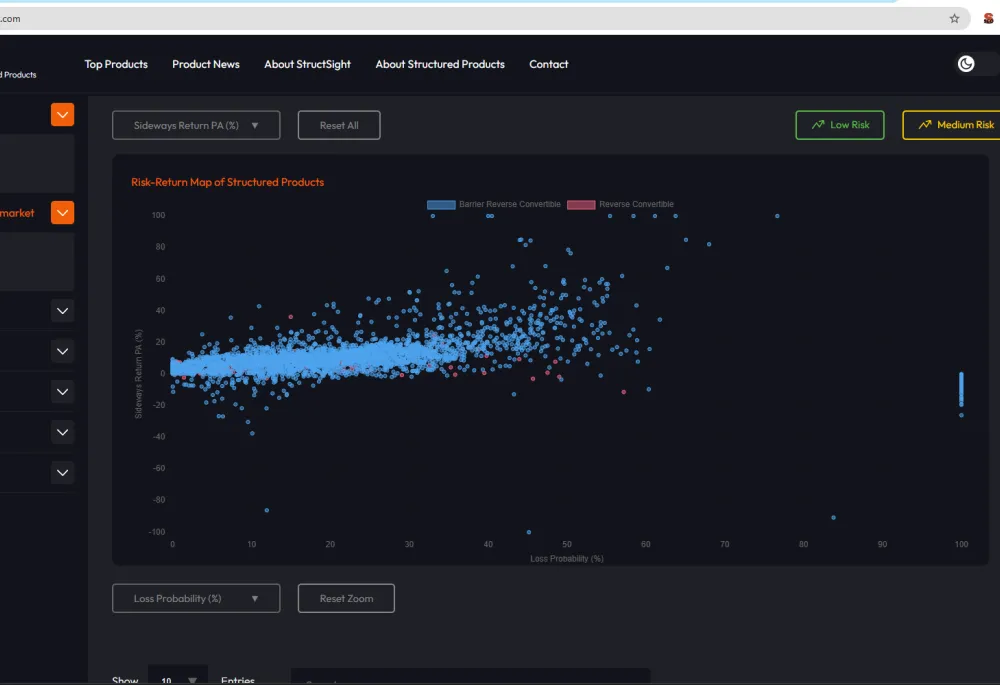Select the Low Risk filter button
Viewport: 1000px width, 685px height.
pos(840,125)
